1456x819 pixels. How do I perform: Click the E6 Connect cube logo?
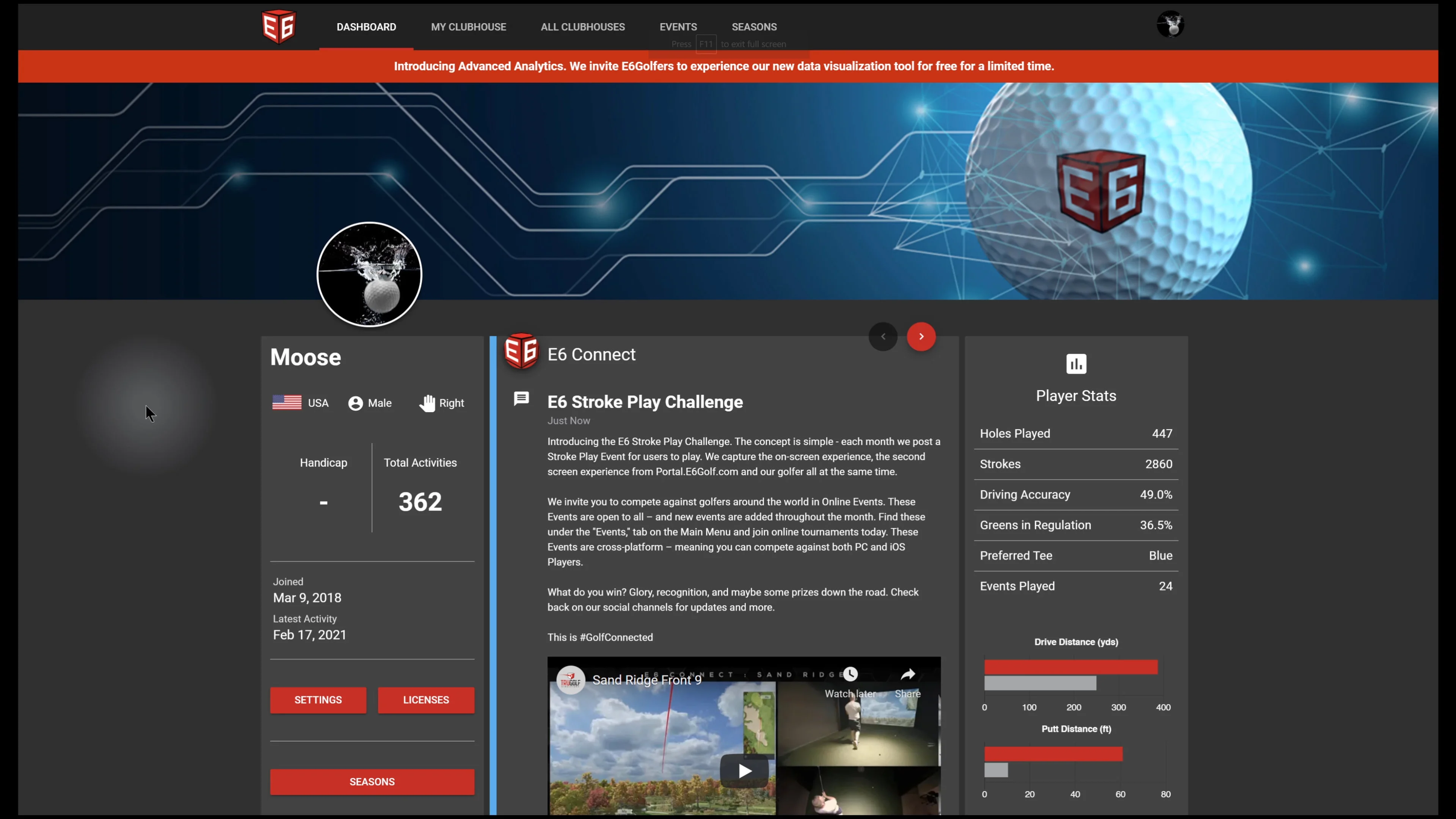(521, 351)
